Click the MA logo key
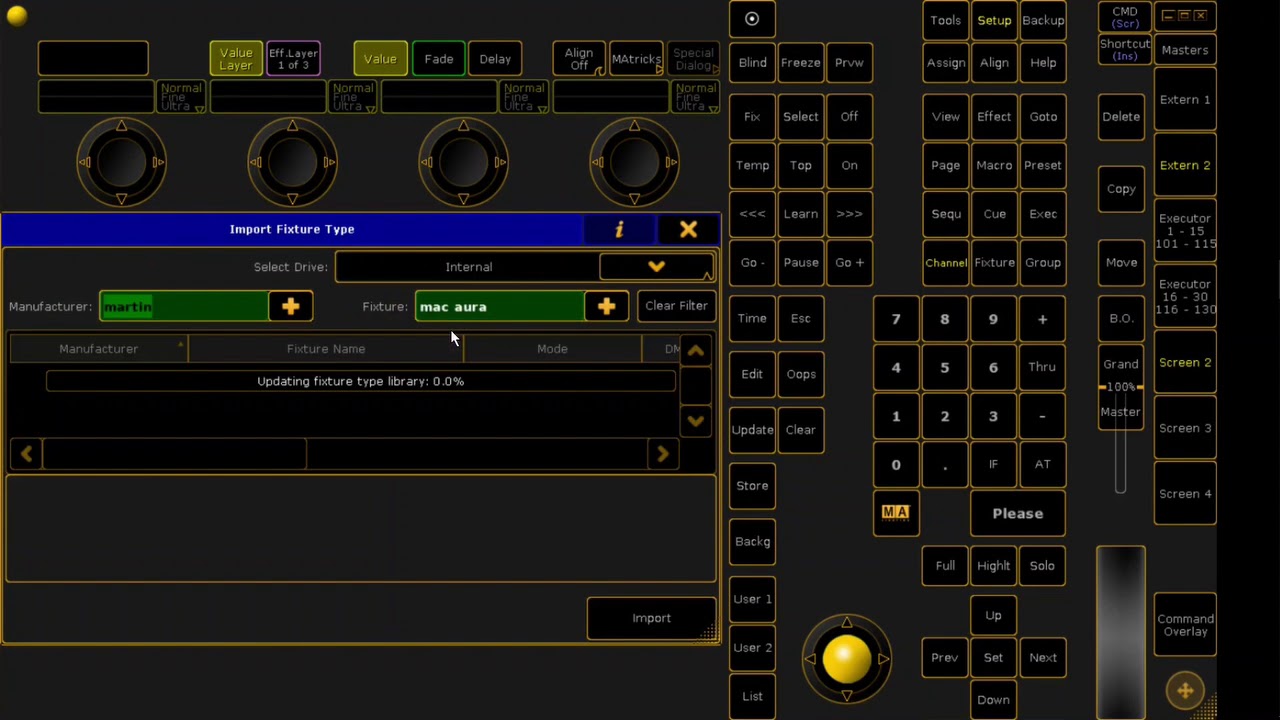The width and height of the screenshot is (1280, 720). (x=895, y=513)
